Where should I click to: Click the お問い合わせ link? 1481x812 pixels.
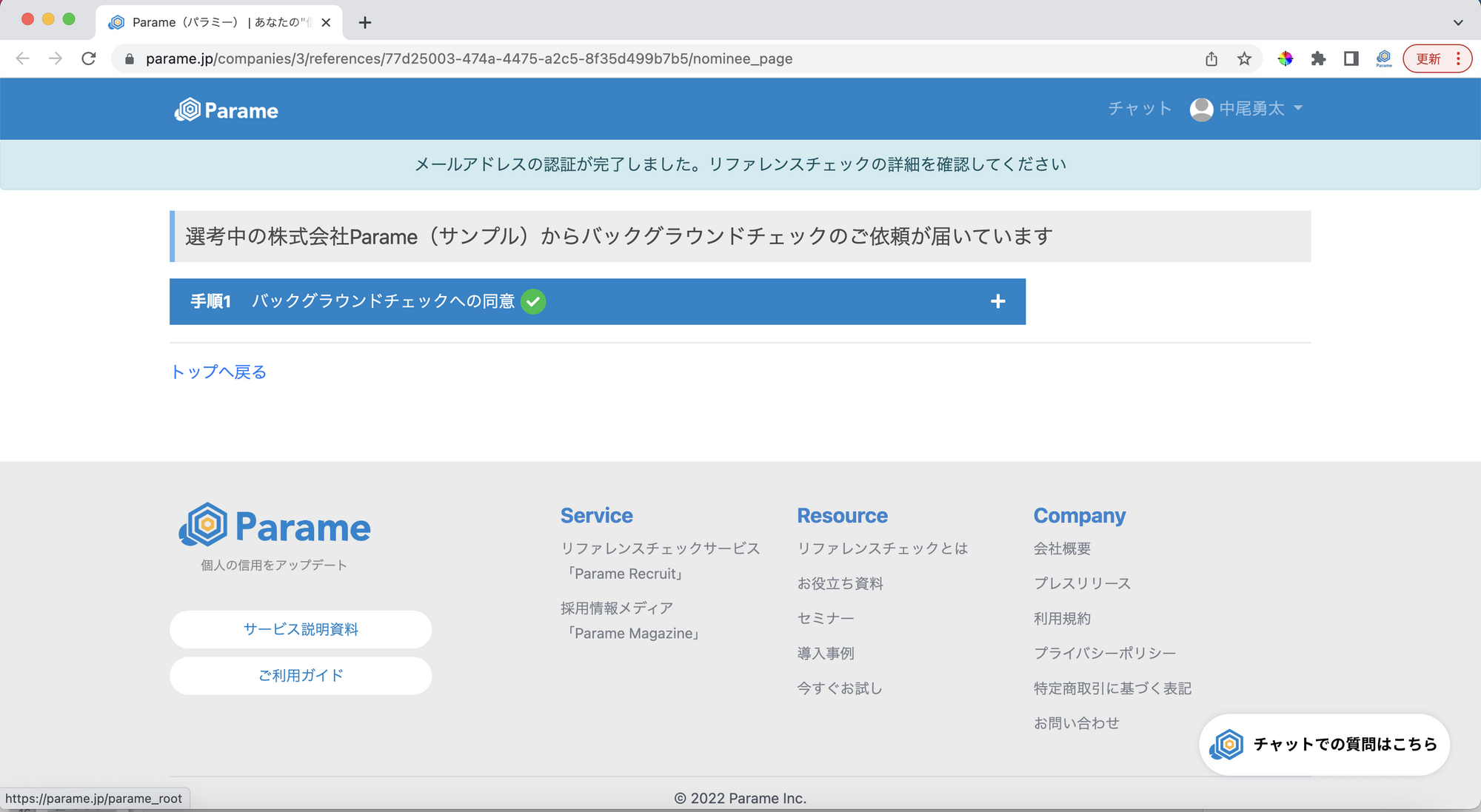(x=1076, y=722)
